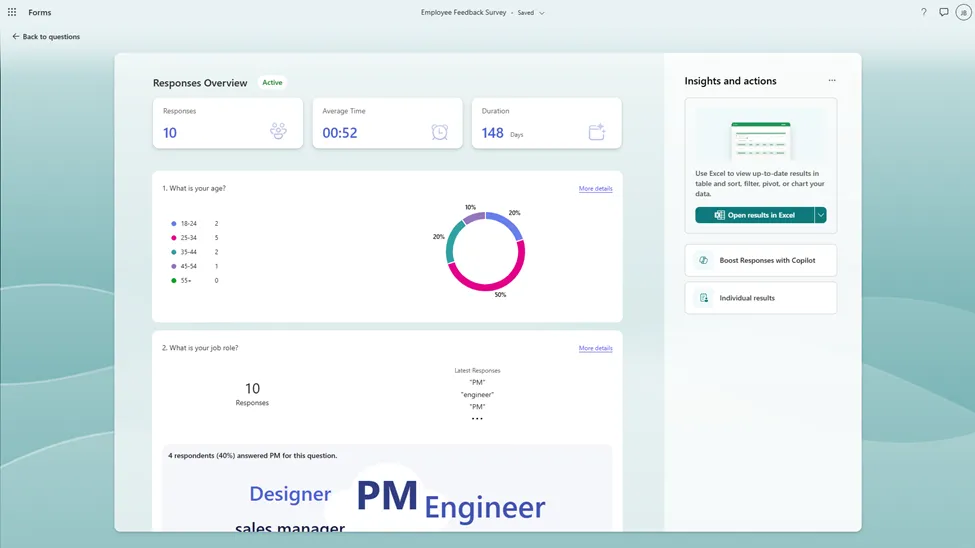Open the feedback chat icon
Viewport: 975px width, 548px height.
click(x=943, y=12)
